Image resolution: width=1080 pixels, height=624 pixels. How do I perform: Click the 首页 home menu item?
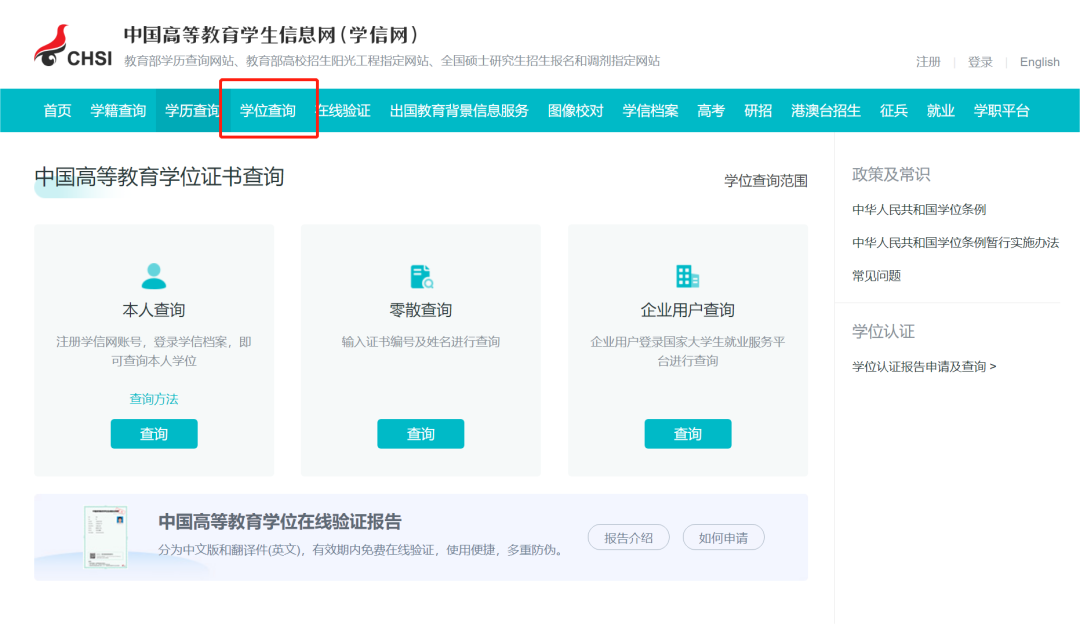coord(57,111)
